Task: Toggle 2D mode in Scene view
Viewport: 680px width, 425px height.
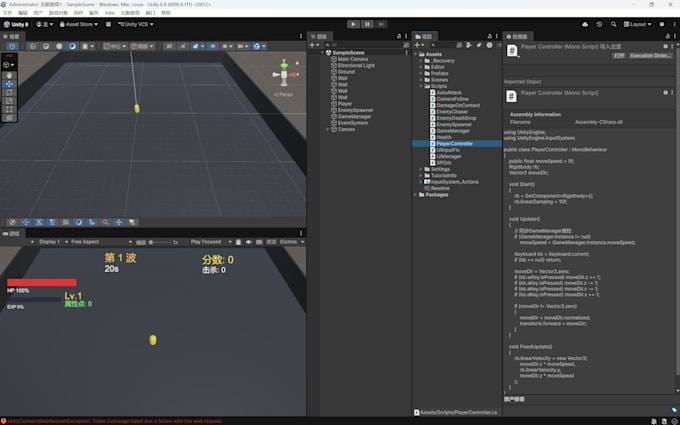Action: tap(169, 46)
